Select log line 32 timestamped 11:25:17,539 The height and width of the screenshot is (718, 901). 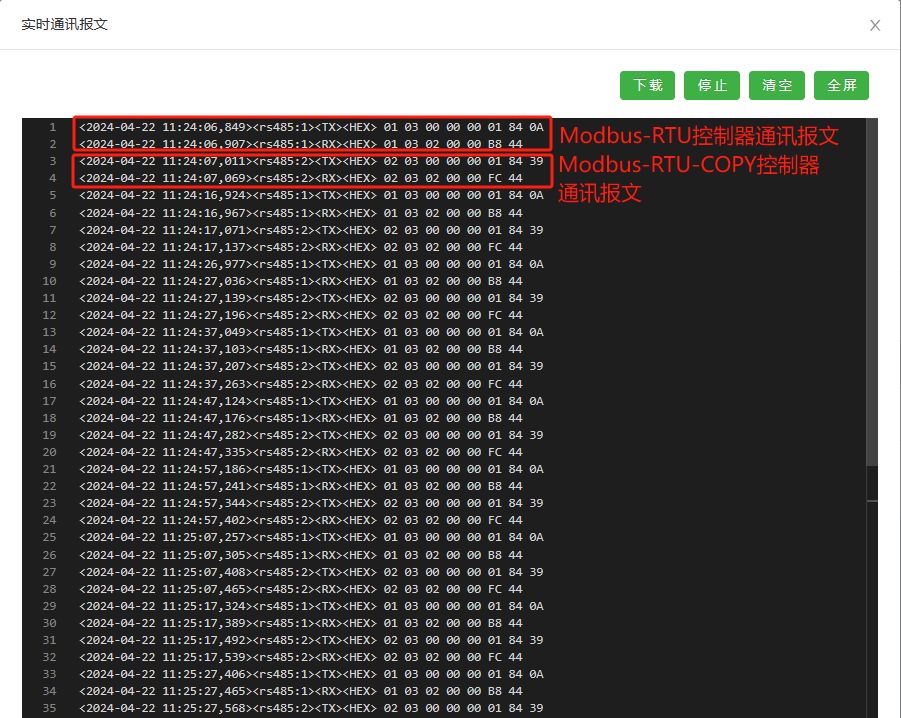(301, 657)
